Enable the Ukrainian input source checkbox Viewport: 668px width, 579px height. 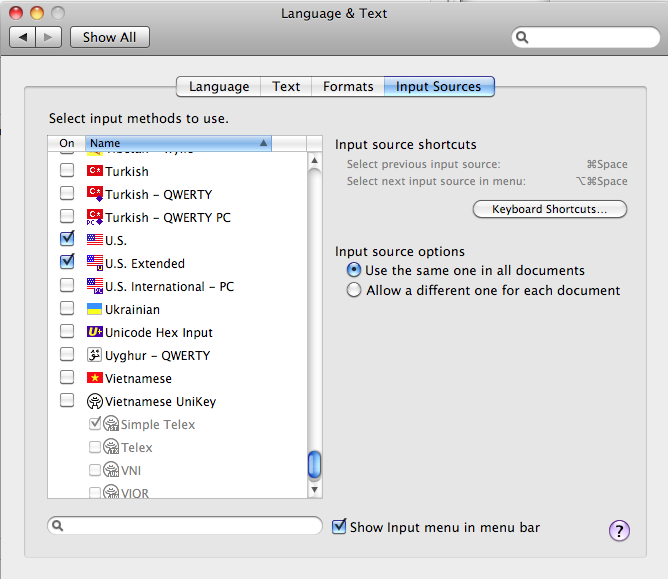[67, 308]
